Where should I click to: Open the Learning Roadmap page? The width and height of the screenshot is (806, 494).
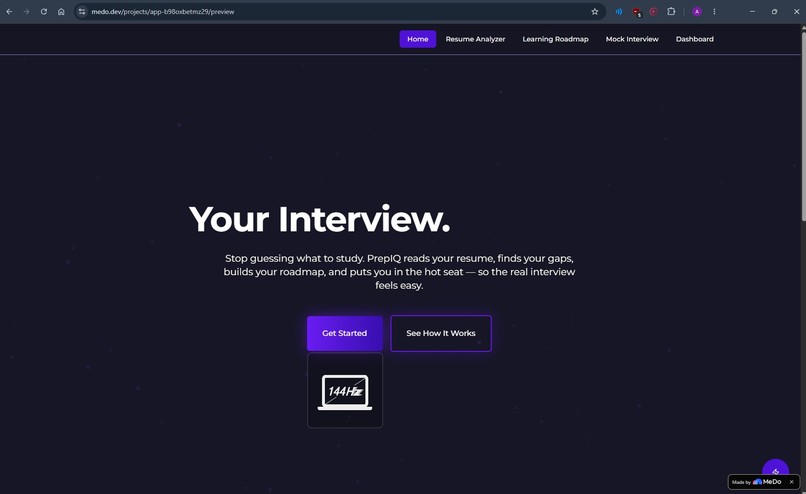click(x=555, y=39)
